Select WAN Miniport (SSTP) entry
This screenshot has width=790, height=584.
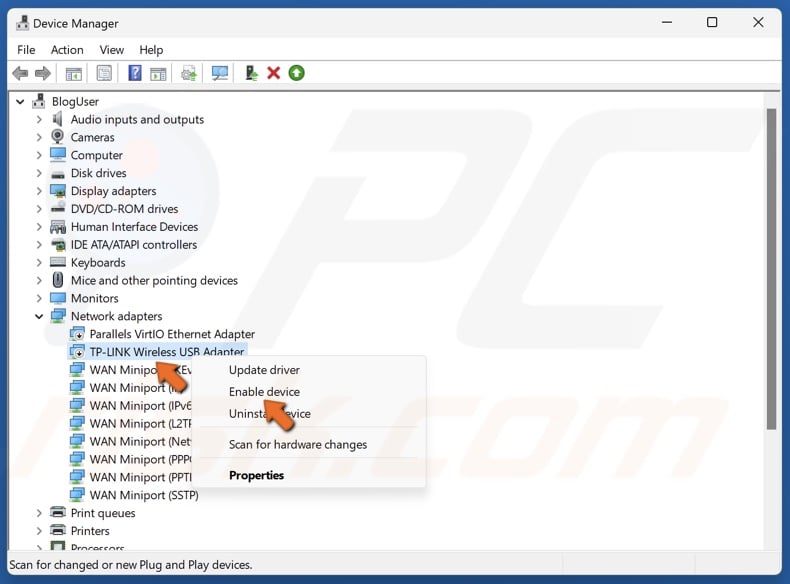click(144, 495)
